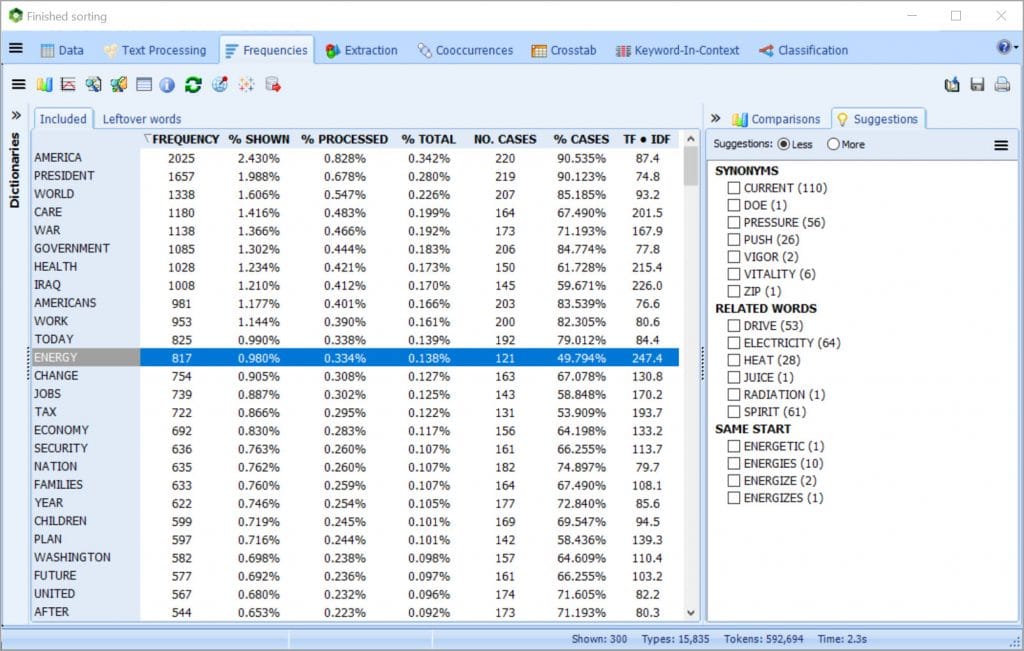Image resolution: width=1024 pixels, height=651 pixels.
Task: Open the hamburger menu above the word list
Action: click(18, 84)
